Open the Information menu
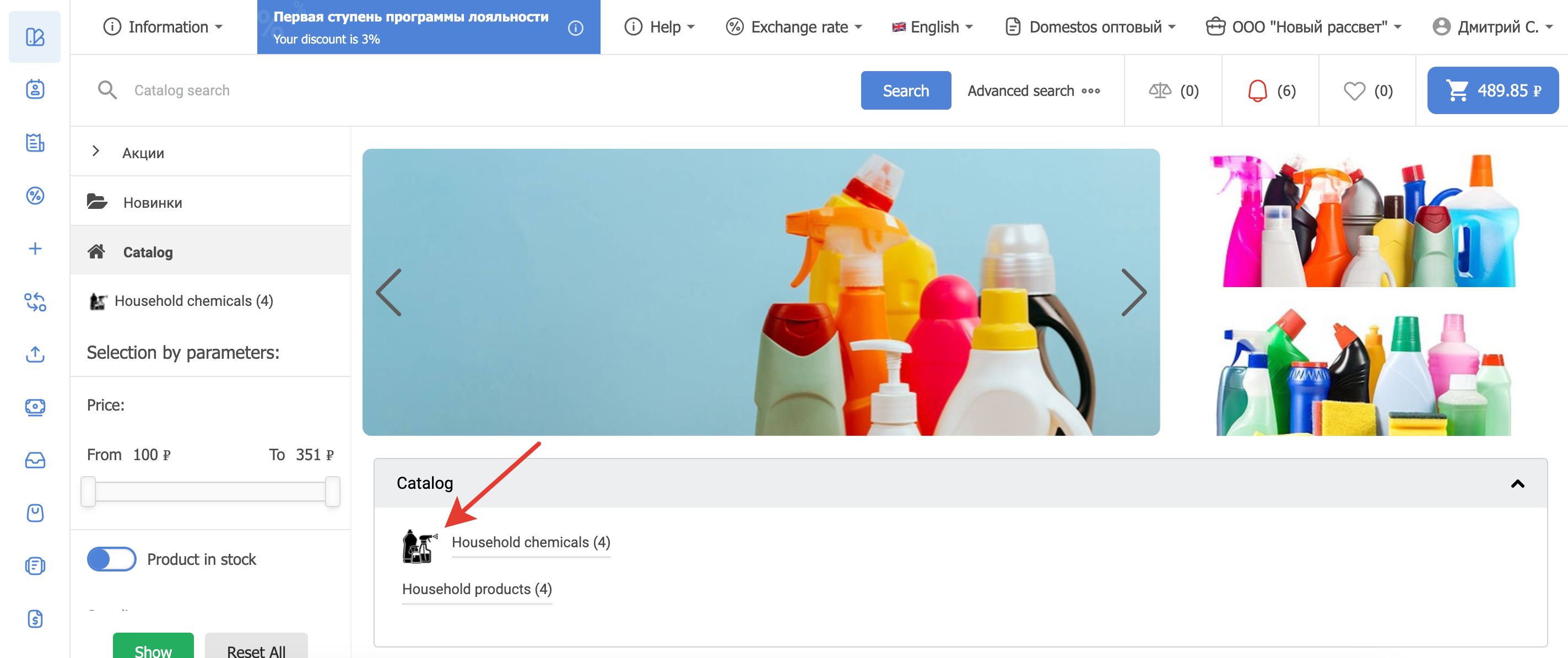1568x658 pixels. 163,28
